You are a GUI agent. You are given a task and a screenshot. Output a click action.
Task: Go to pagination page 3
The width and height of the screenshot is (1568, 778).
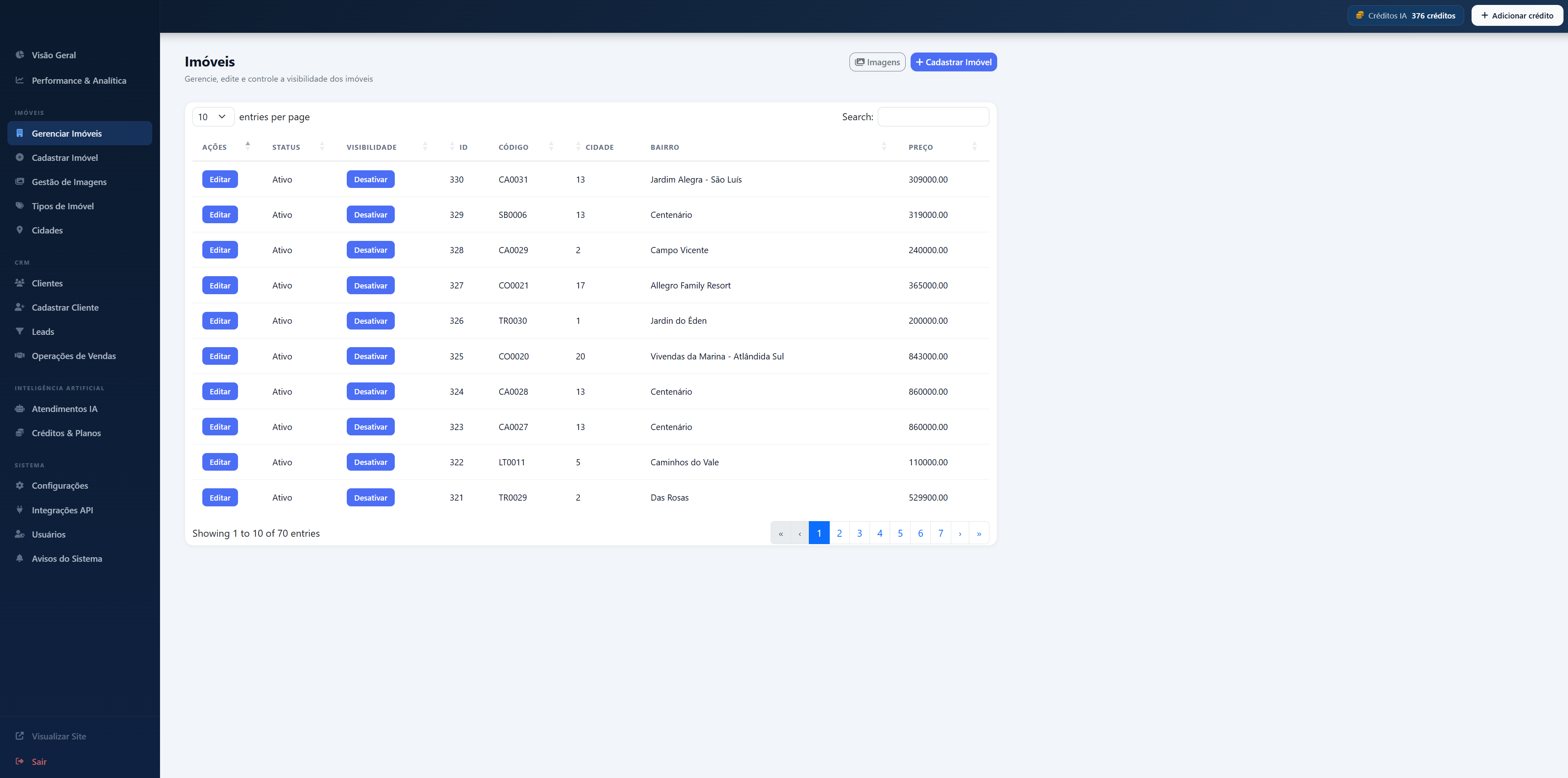[x=859, y=533]
